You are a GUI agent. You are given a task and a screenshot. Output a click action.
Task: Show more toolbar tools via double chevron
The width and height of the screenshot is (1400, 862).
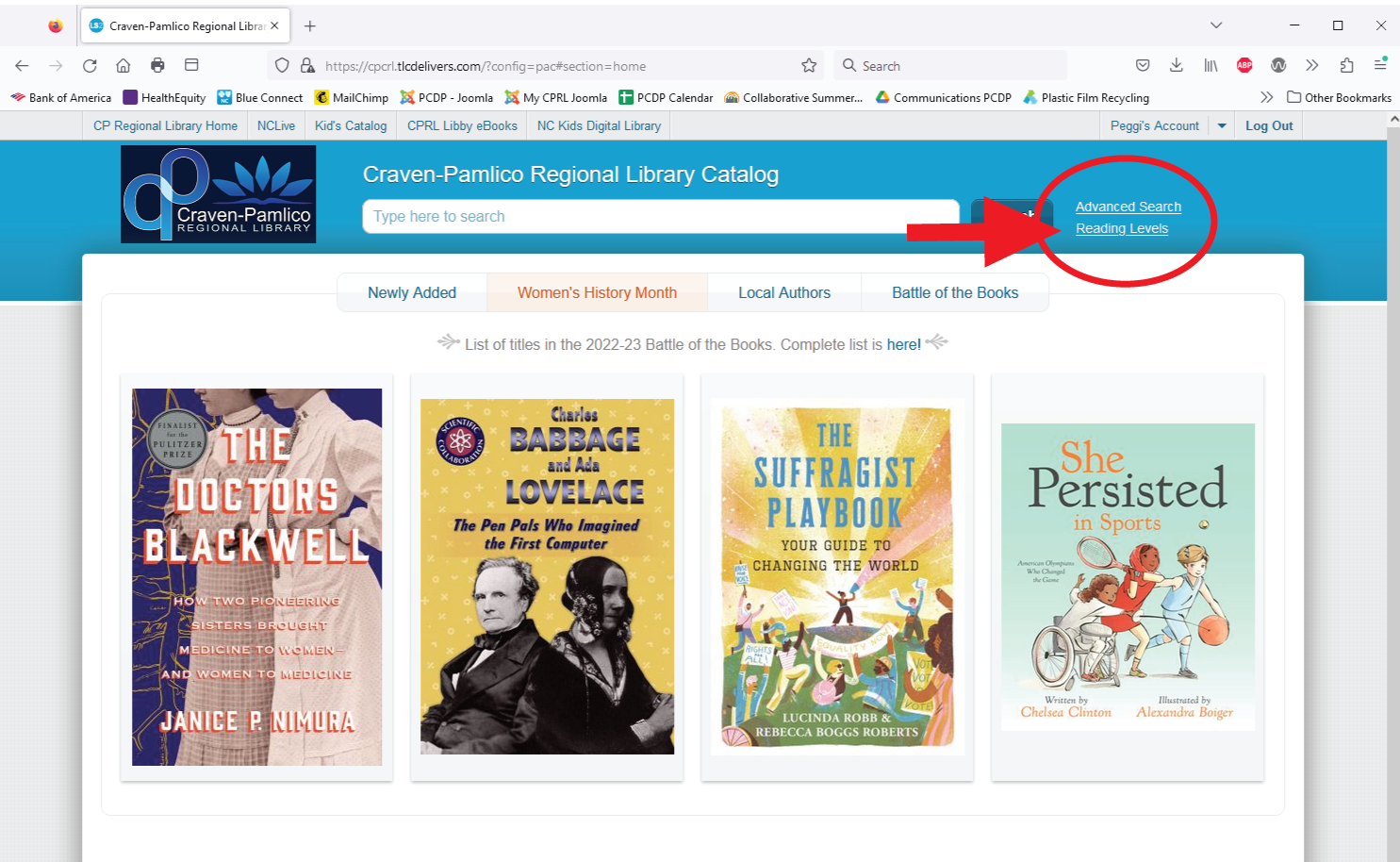pyautogui.click(x=1312, y=65)
